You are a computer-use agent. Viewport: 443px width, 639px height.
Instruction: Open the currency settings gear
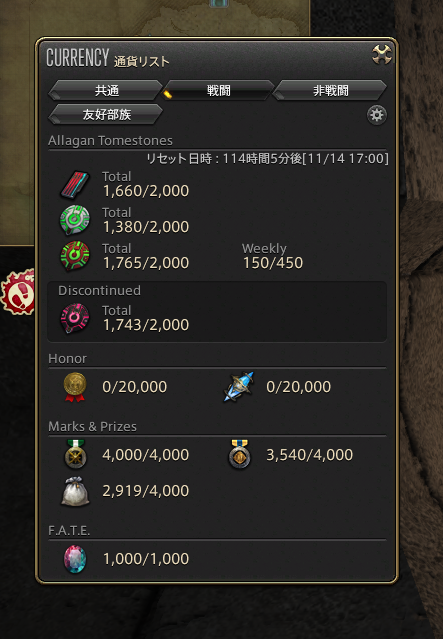(x=377, y=115)
